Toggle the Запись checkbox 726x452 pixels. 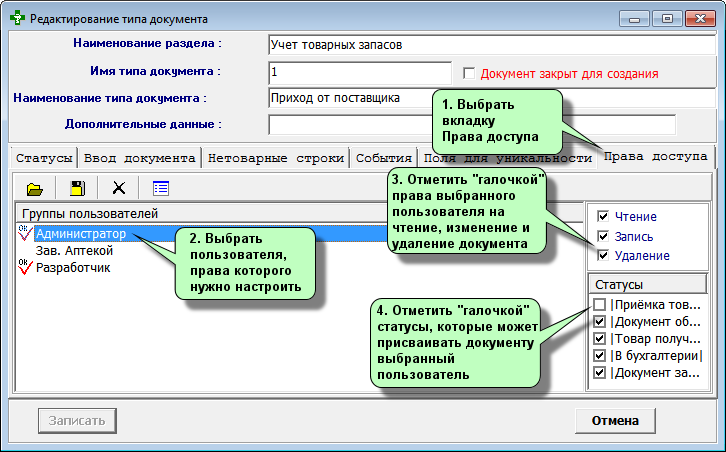click(603, 236)
